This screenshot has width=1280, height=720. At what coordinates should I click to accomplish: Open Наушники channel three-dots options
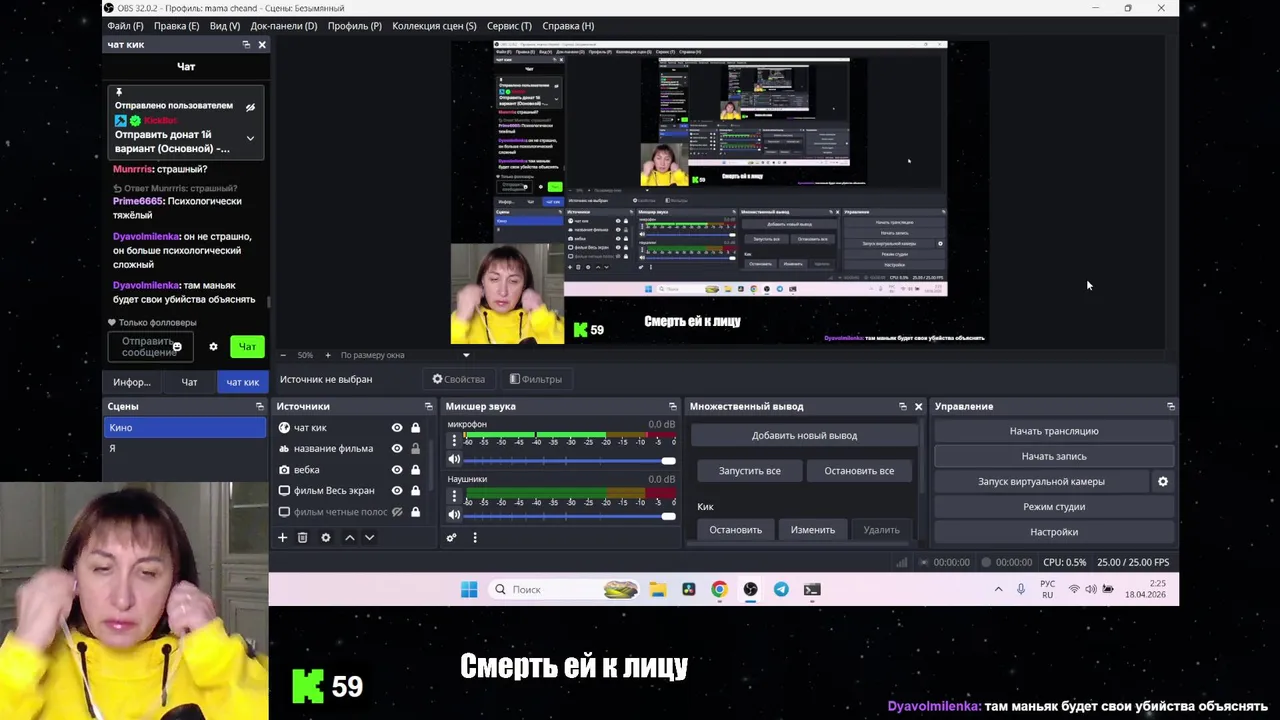(454, 495)
